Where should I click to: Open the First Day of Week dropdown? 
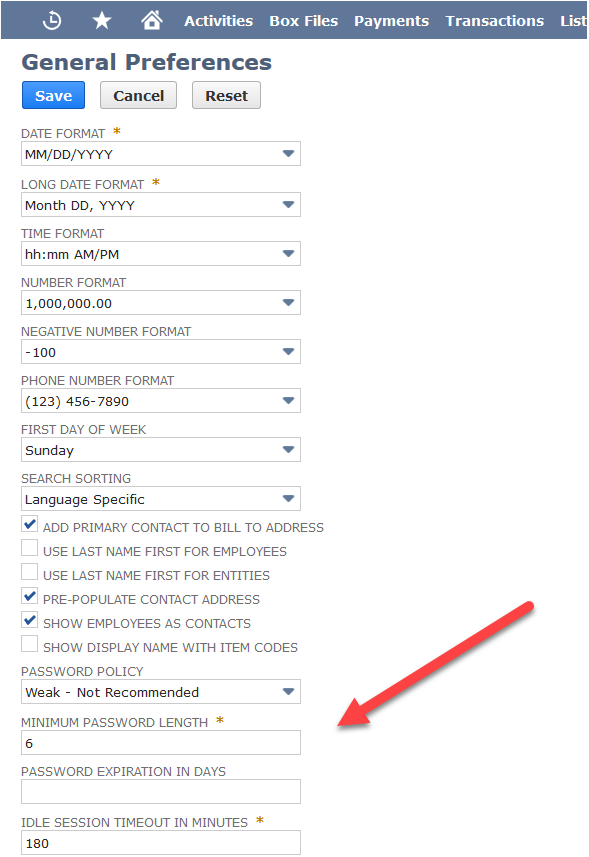click(161, 450)
